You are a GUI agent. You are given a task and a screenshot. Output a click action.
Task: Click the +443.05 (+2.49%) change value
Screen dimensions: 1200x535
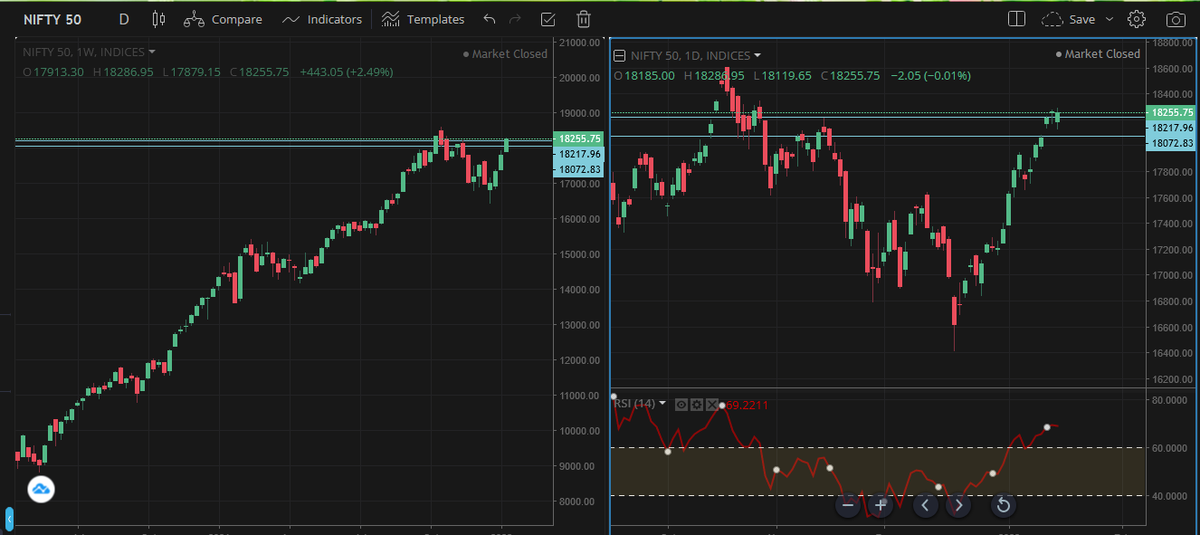click(347, 72)
